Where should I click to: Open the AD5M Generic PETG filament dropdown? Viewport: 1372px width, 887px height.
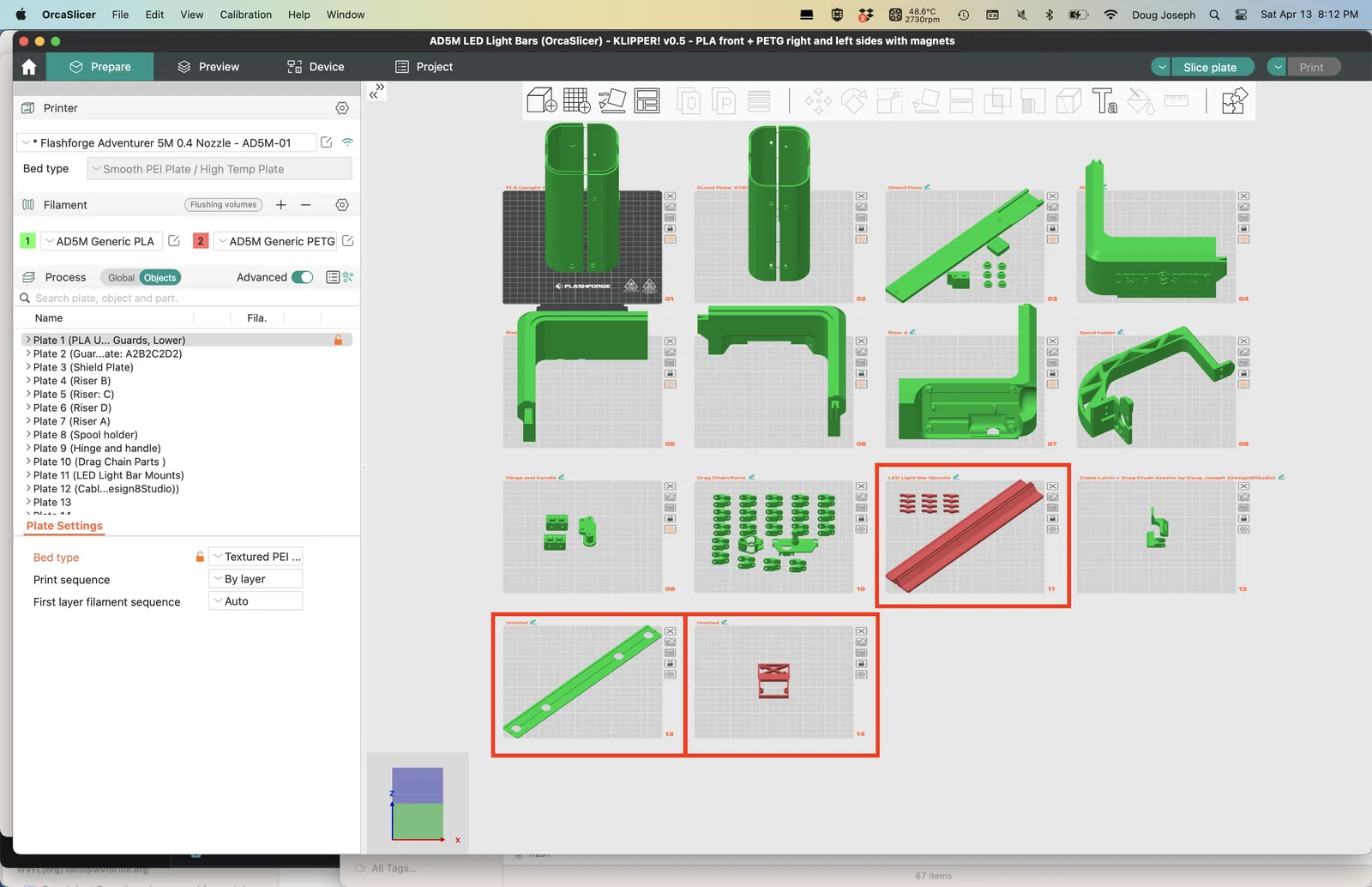pyautogui.click(x=276, y=241)
